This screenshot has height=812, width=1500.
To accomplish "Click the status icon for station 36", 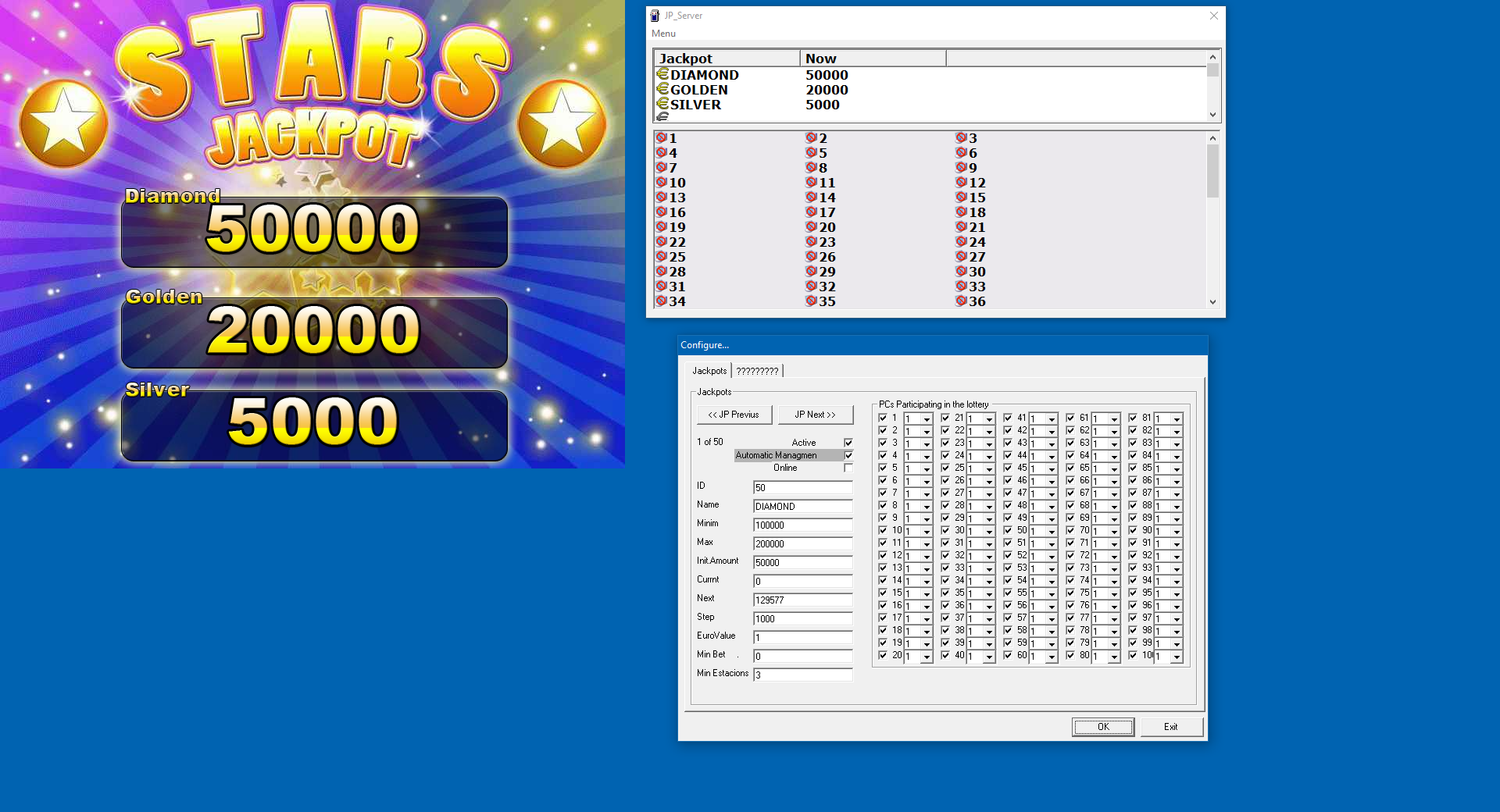I will [961, 301].
